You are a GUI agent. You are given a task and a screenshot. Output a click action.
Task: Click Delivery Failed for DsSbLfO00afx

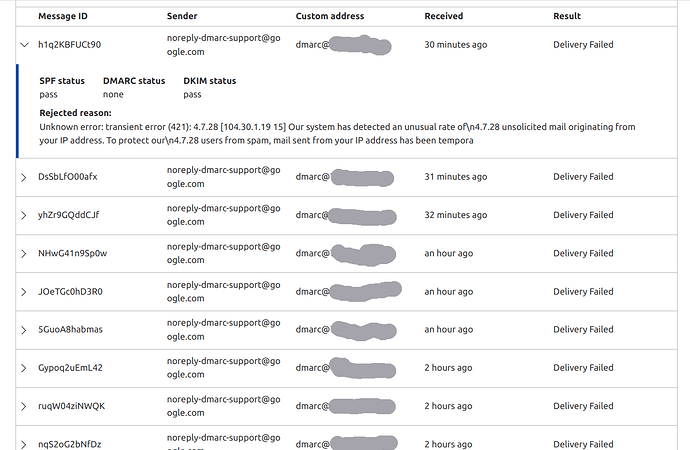pos(583,177)
